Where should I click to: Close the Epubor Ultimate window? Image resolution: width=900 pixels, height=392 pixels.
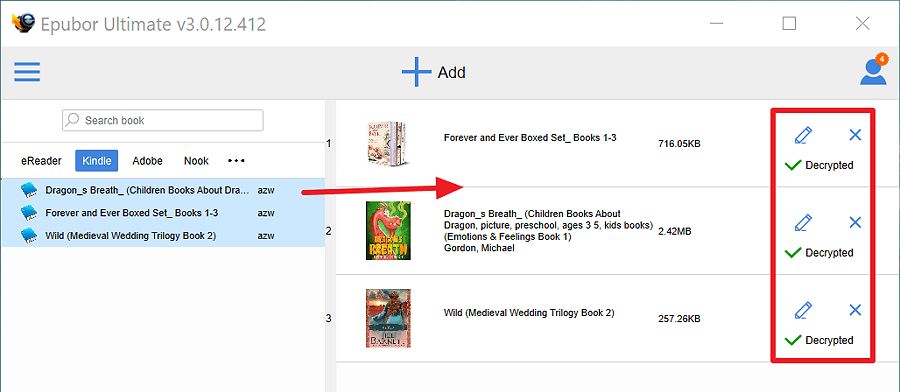click(x=862, y=24)
